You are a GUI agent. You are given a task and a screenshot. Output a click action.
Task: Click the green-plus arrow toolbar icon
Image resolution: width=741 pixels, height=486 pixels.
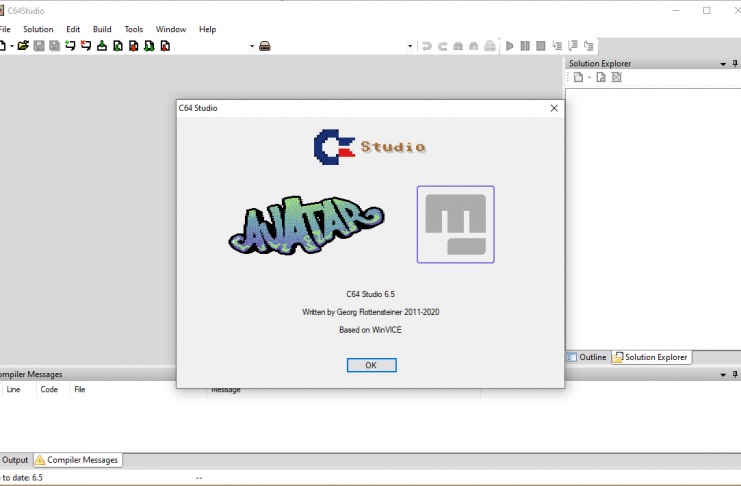tap(70, 46)
